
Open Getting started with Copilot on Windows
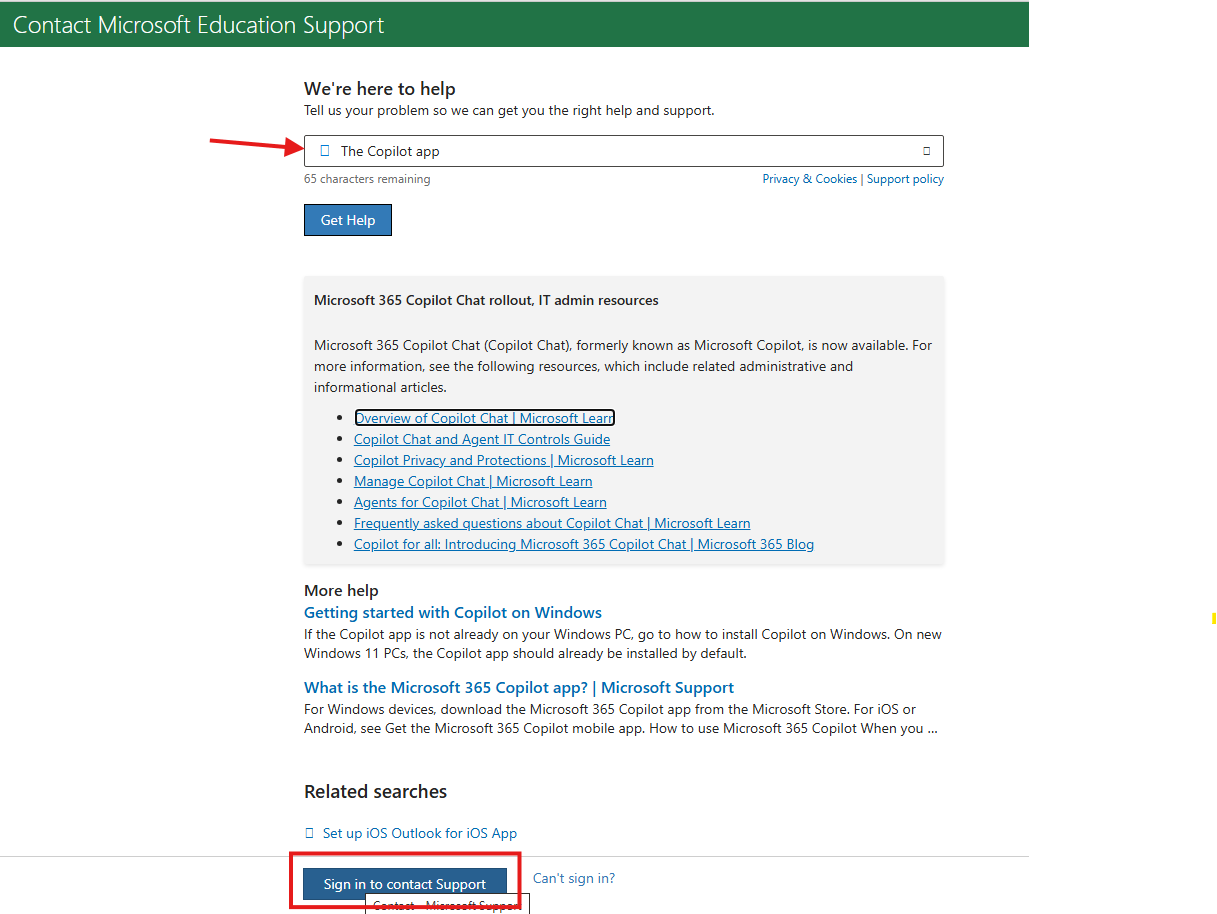(453, 612)
